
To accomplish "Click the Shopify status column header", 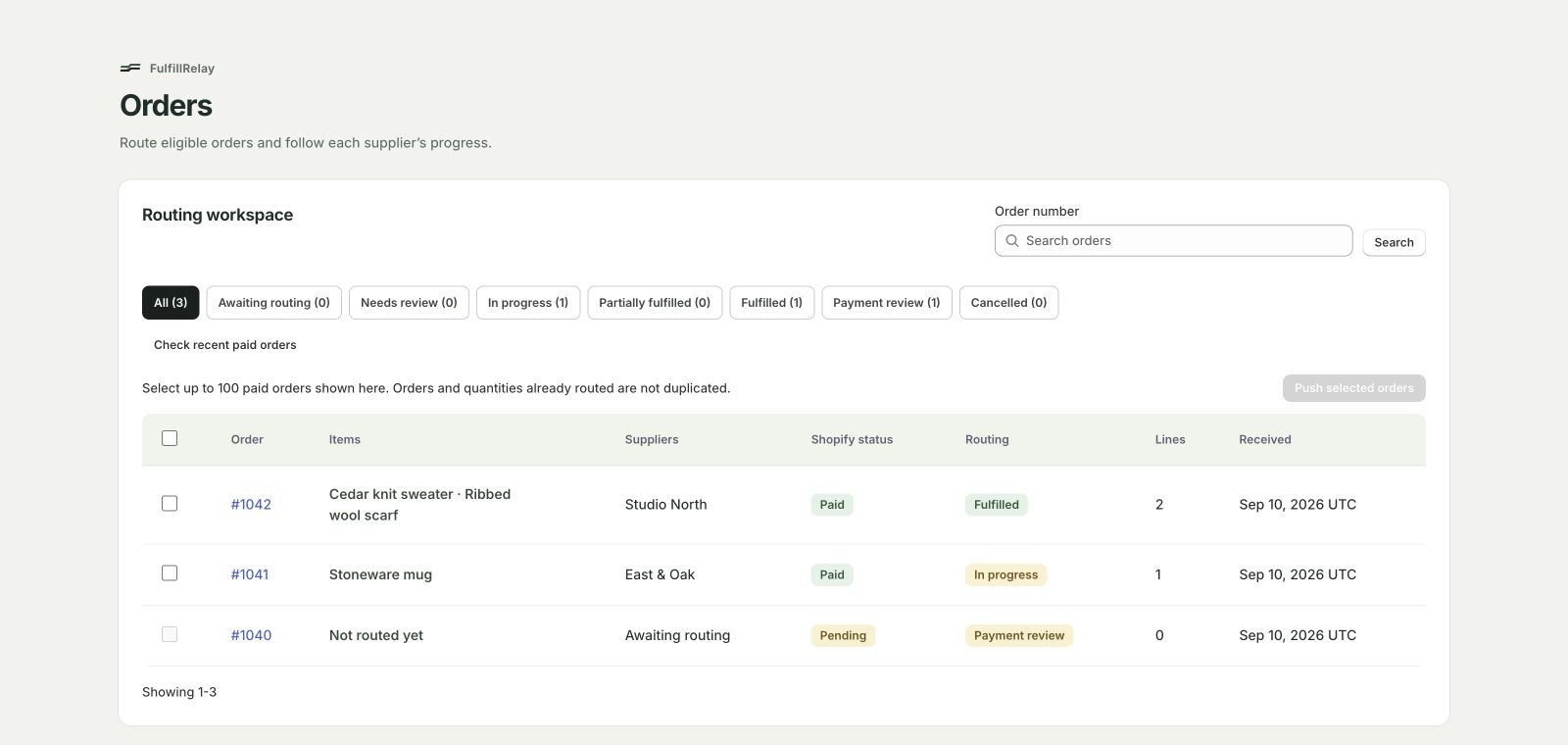I will pyautogui.click(x=852, y=439).
